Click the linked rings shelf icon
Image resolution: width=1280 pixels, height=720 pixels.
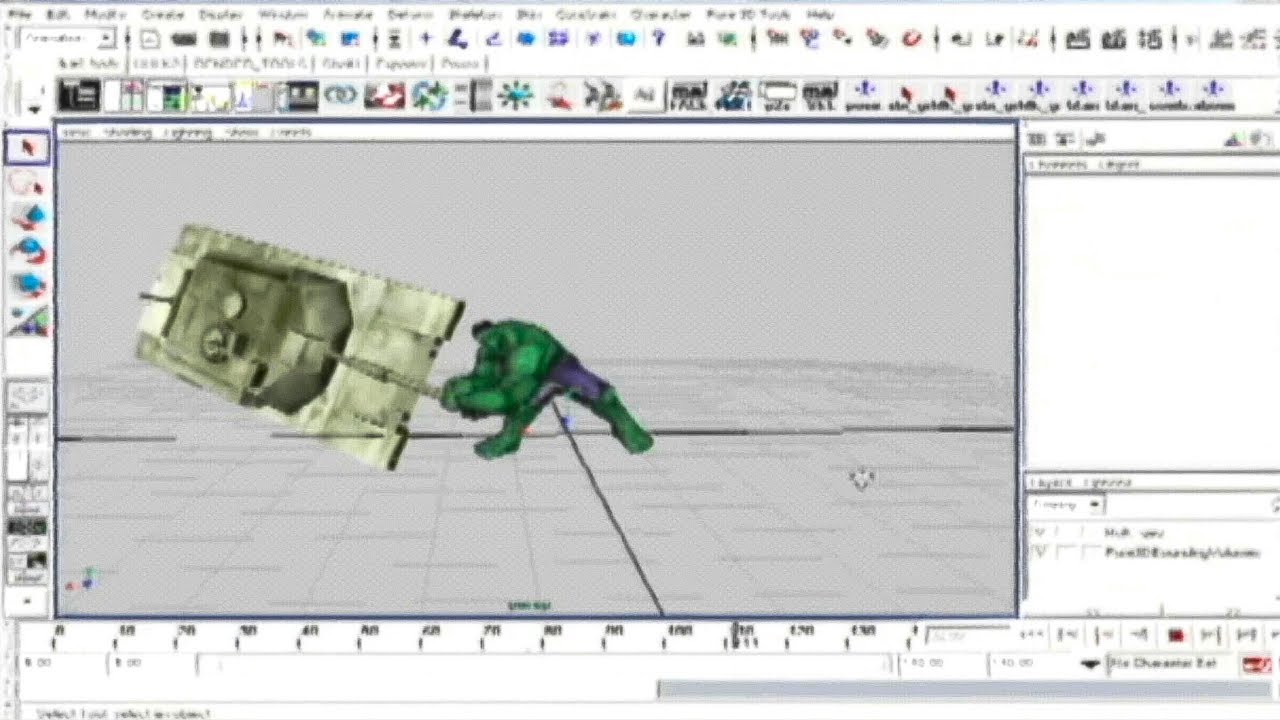pyautogui.click(x=341, y=96)
